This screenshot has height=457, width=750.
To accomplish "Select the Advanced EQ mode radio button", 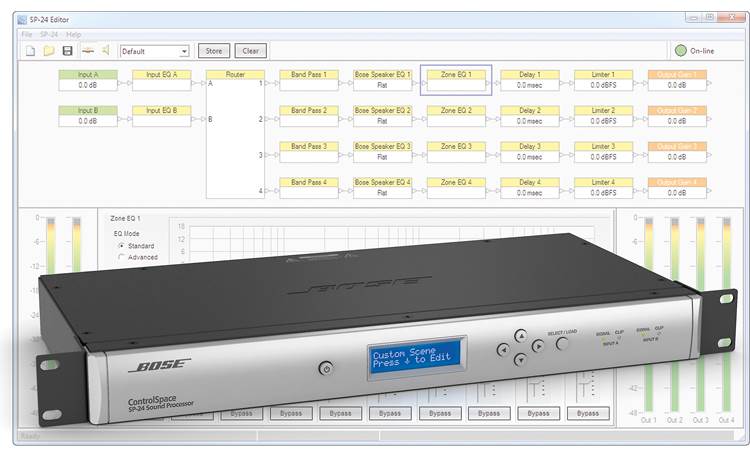I will click(x=121, y=257).
